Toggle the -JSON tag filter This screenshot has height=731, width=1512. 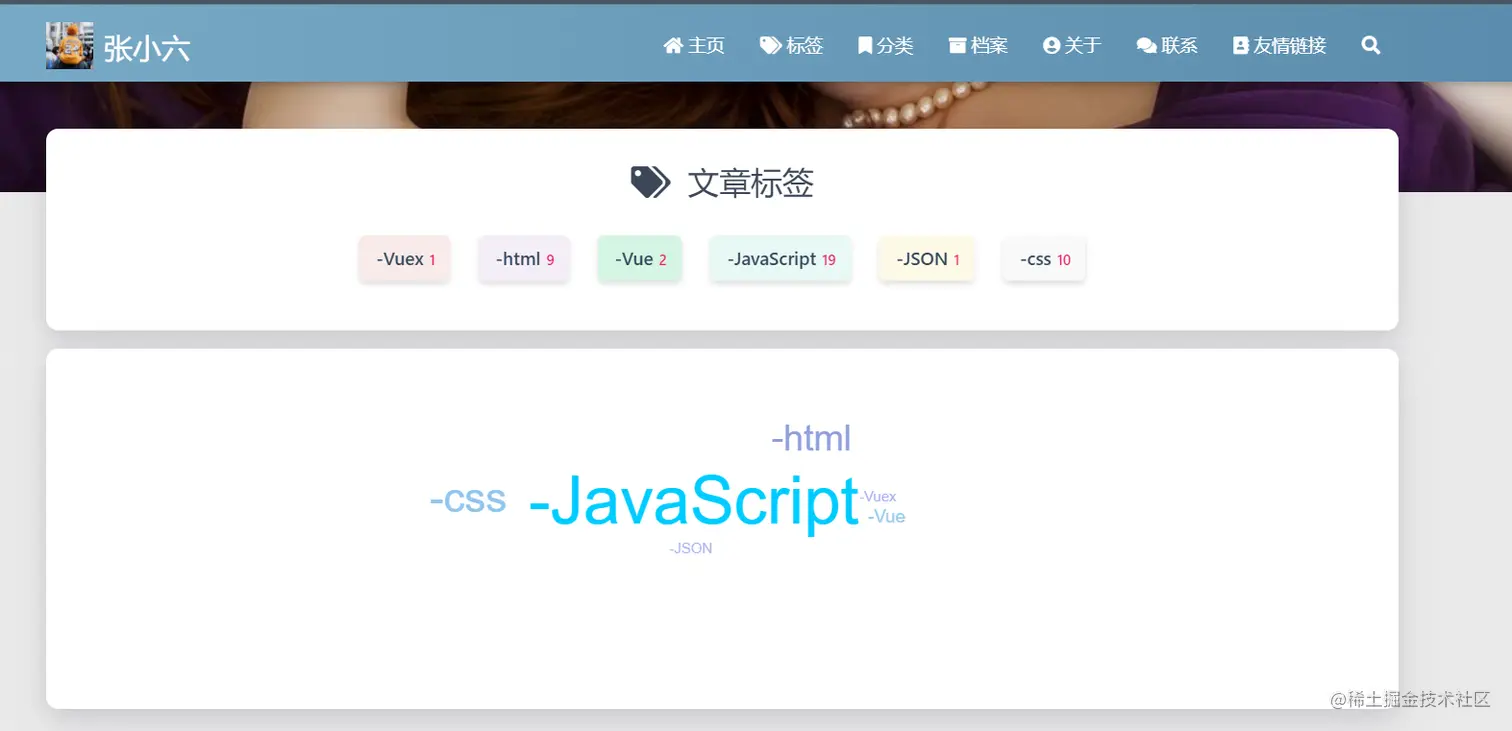[x=925, y=258]
